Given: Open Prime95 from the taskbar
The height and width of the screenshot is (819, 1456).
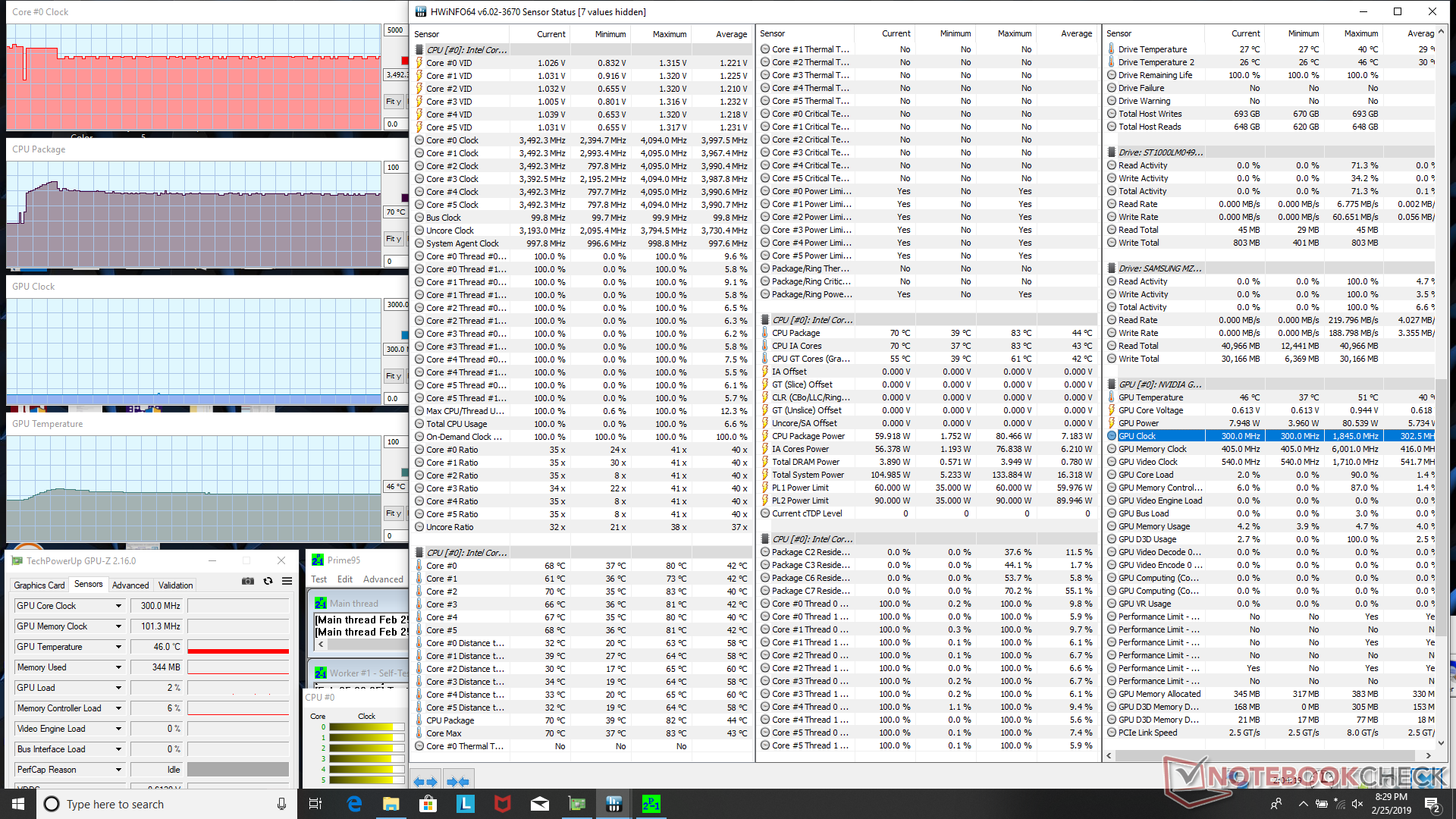Looking at the screenshot, I should [651, 804].
